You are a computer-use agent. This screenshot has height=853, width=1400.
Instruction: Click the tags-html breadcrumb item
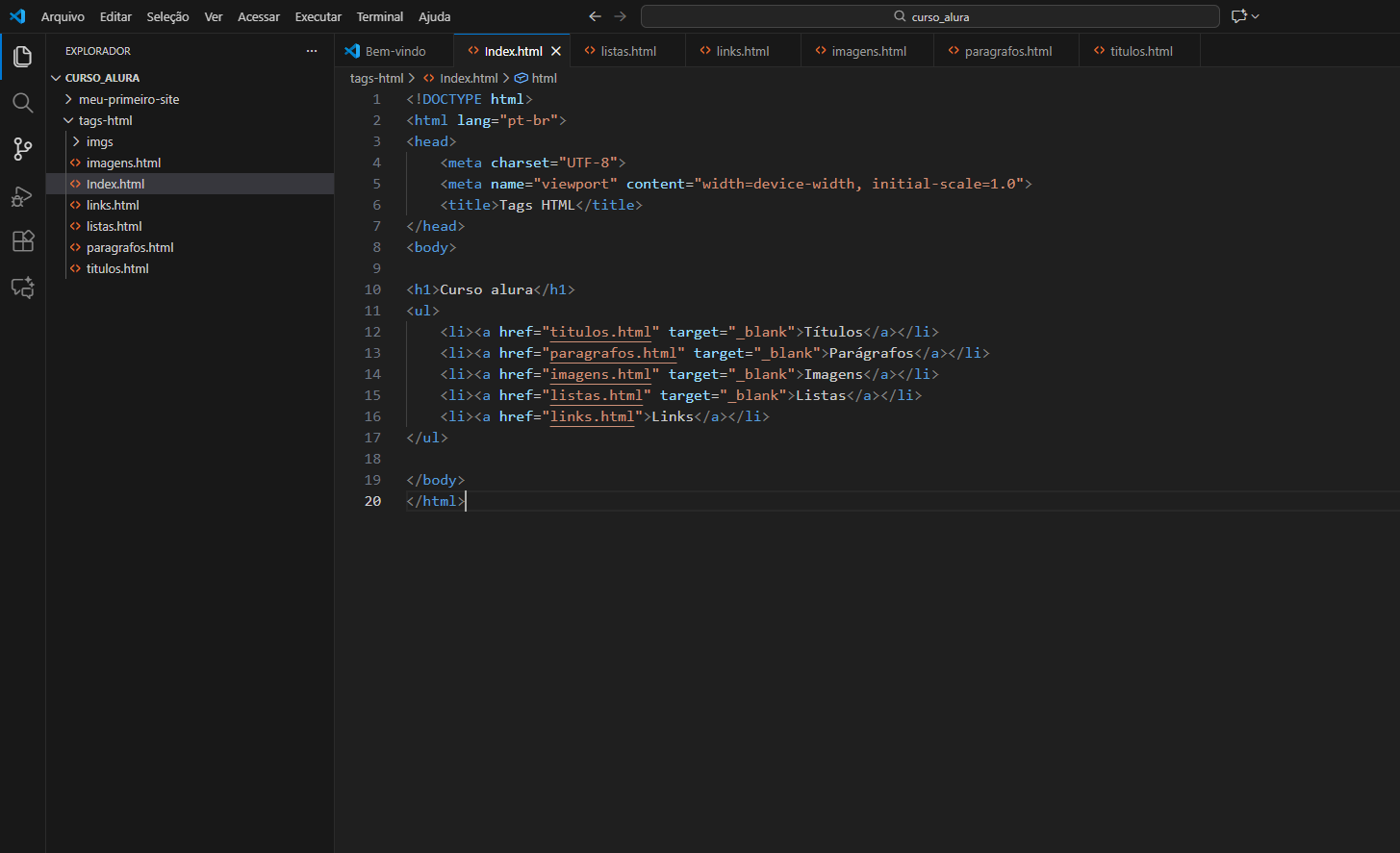click(x=376, y=78)
